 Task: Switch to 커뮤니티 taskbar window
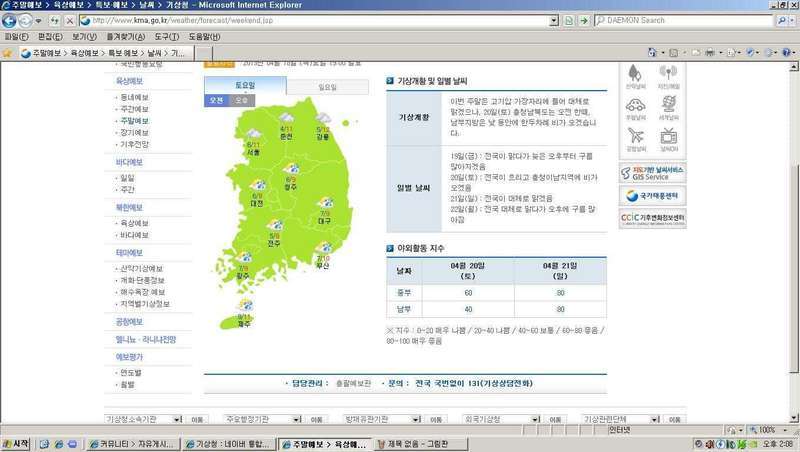pos(133,444)
